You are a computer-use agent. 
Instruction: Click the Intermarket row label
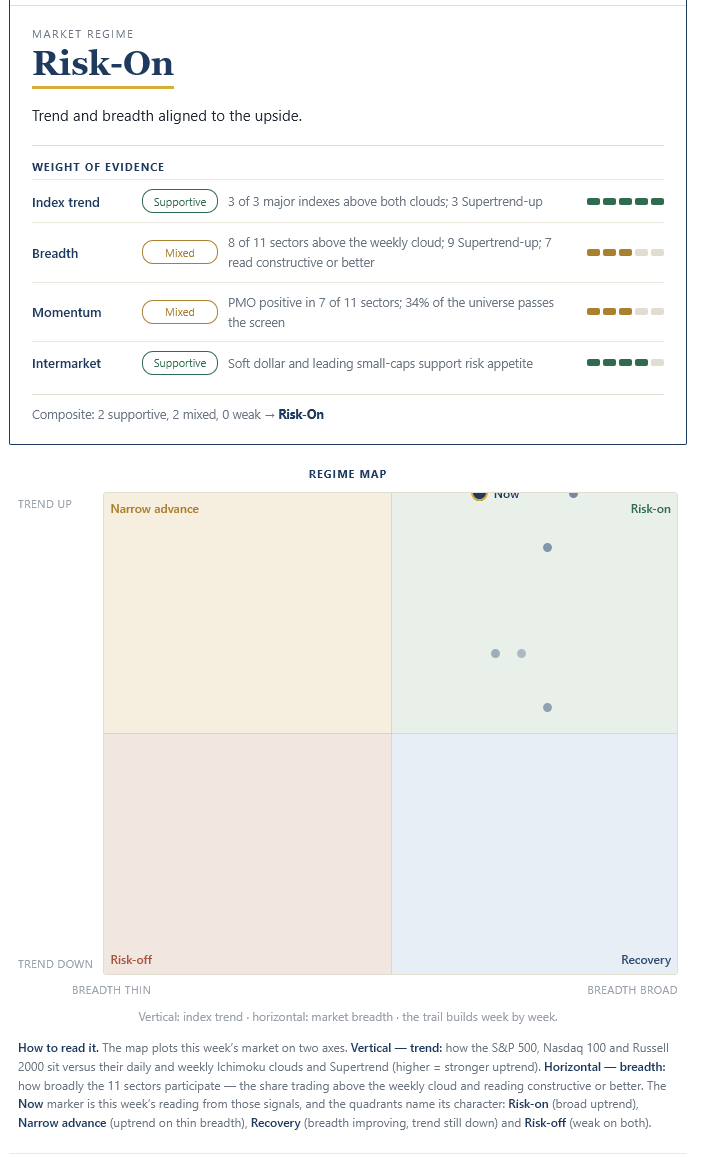coord(66,363)
